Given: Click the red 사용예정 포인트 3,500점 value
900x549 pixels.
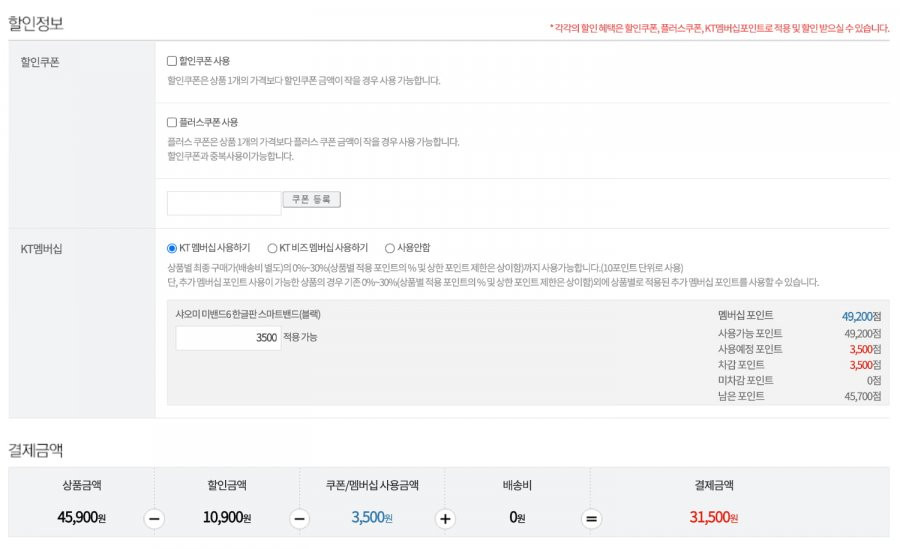Looking at the screenshot, I should (865, 349).
